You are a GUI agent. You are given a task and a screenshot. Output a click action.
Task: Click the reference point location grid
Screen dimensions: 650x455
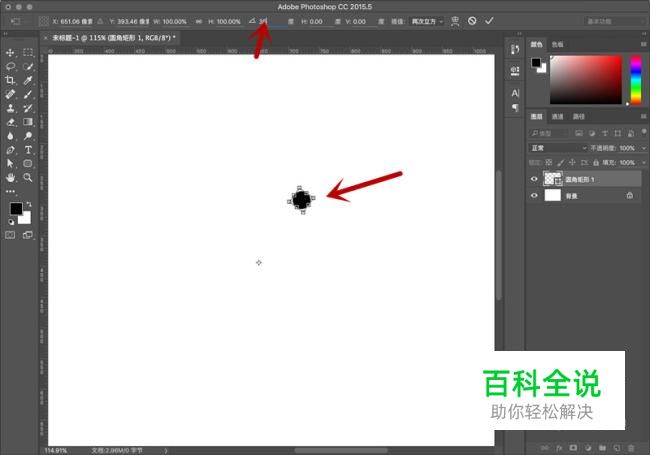[44, 21]
